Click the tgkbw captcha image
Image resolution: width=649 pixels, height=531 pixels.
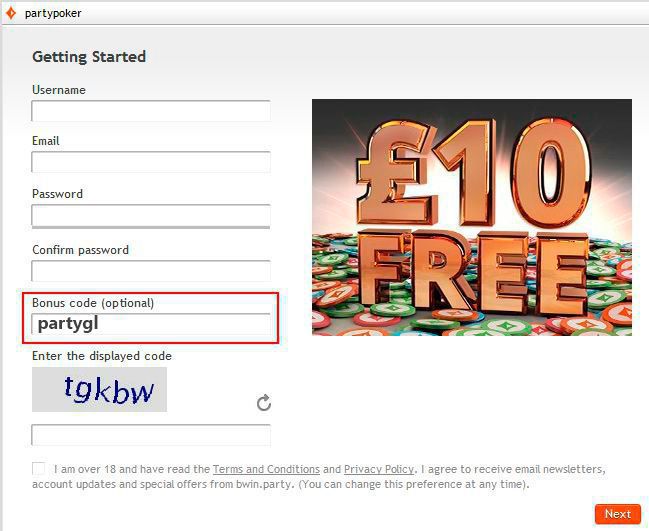99,389
